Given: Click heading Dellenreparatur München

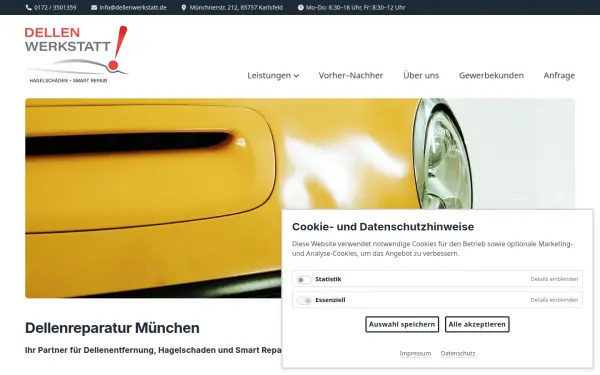Looking at the screenshot, I should coord(112,328).
